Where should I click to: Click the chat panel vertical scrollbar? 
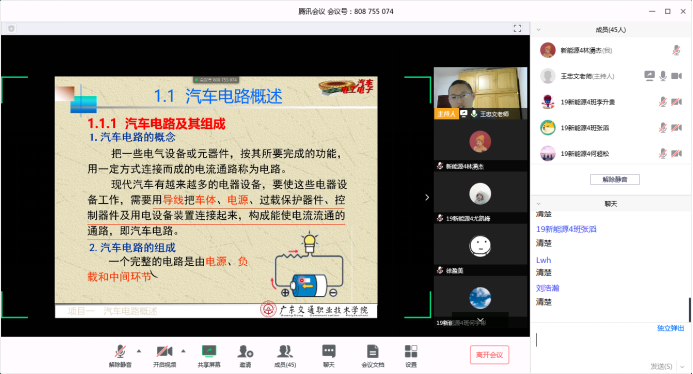coord(689,309)
